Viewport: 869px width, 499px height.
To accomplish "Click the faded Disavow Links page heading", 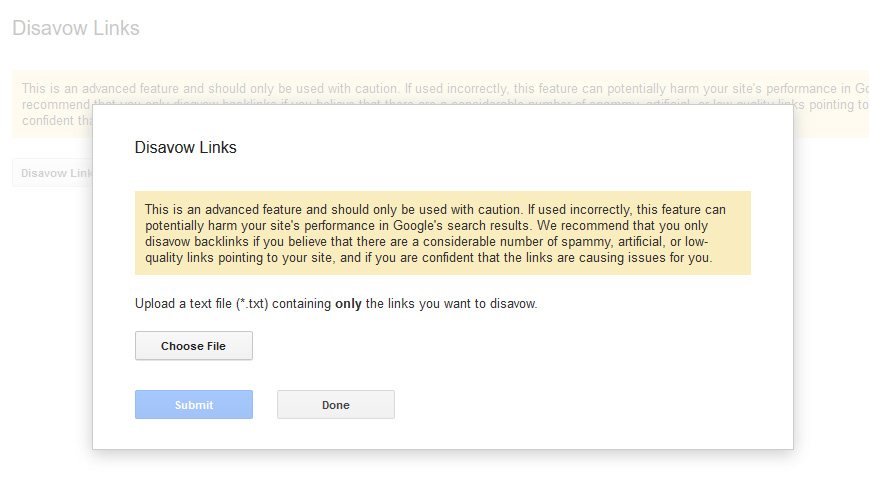I will point(75,28).
